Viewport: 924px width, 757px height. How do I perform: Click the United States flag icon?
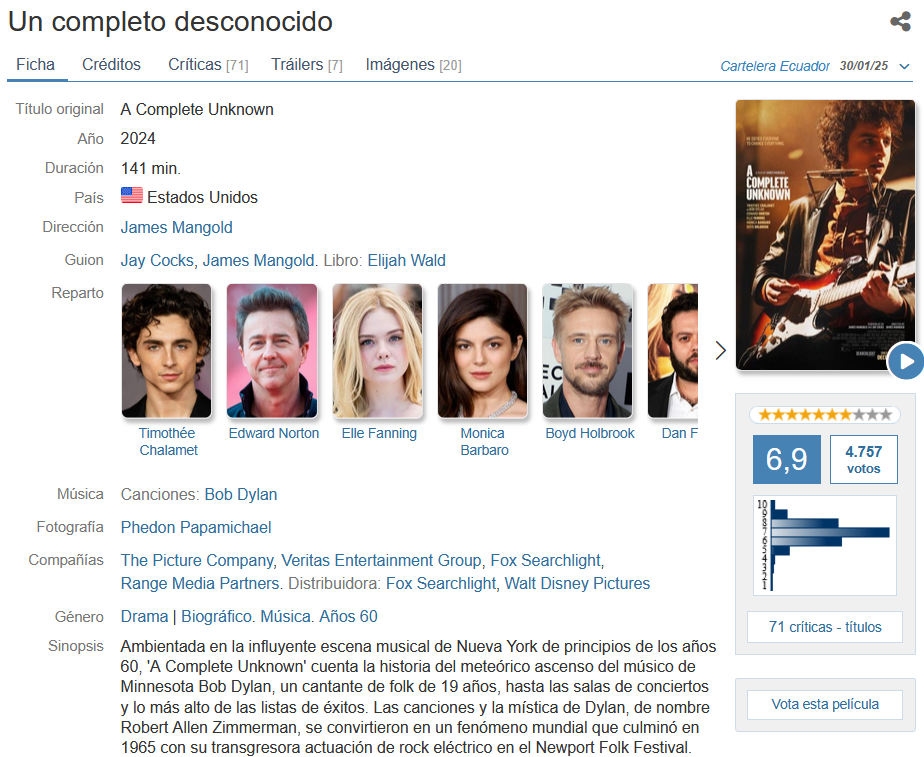point(132,195)
